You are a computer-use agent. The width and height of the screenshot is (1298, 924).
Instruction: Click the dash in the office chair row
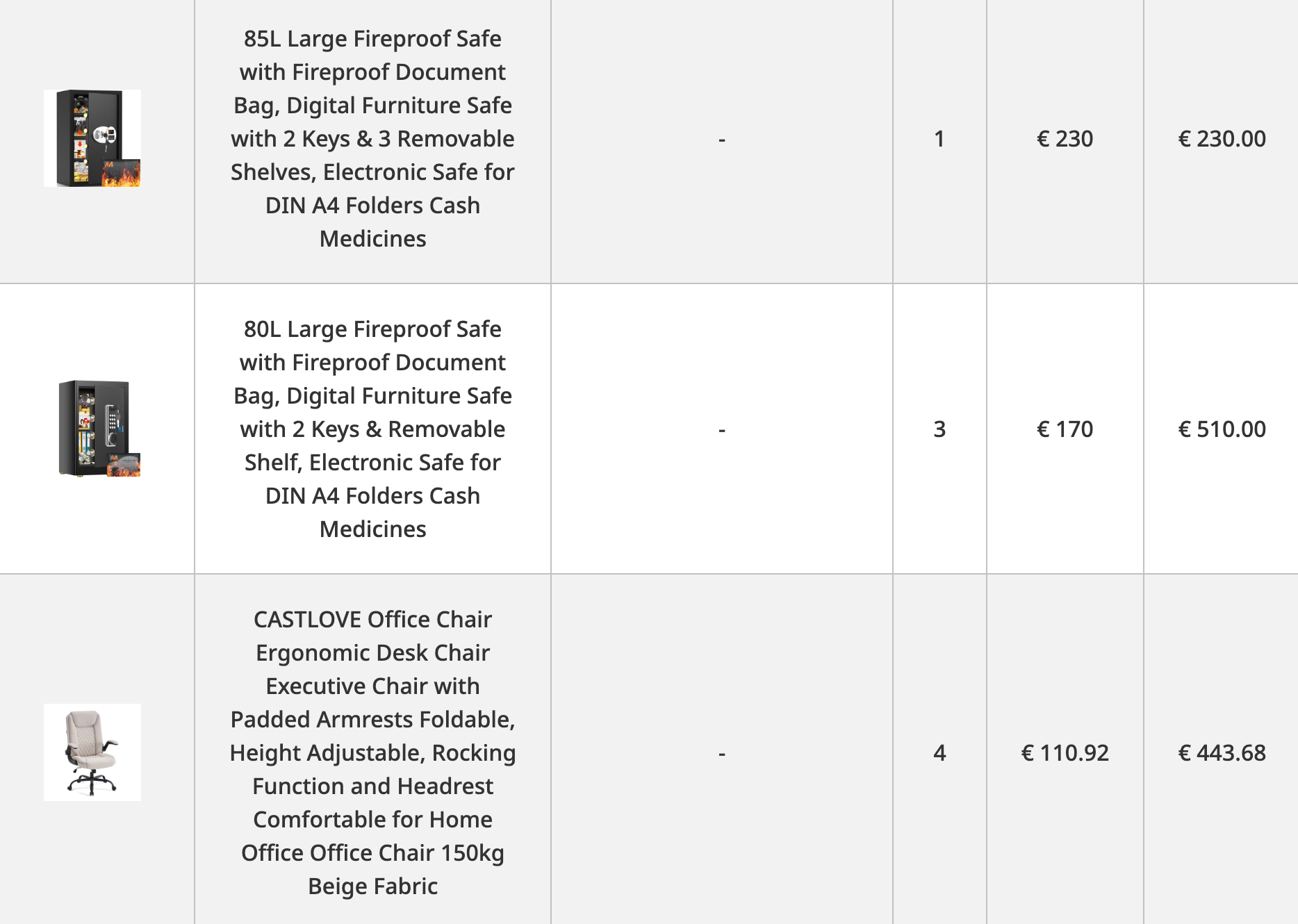(722, 754)
